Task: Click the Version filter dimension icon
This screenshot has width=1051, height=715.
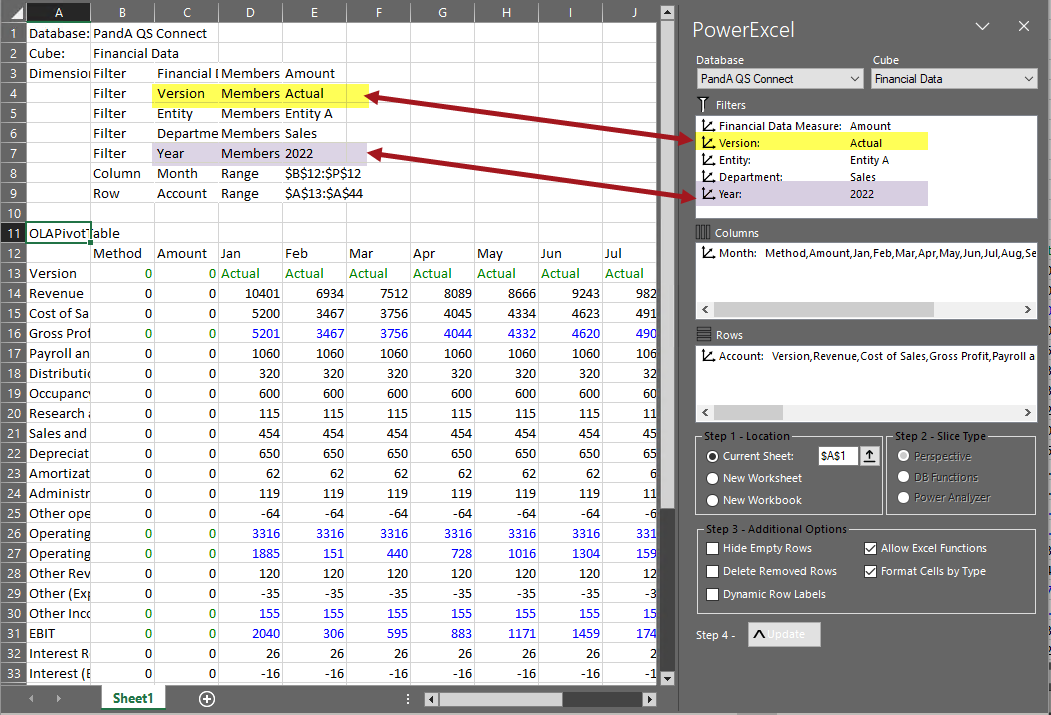Action: tap(708, 143)
